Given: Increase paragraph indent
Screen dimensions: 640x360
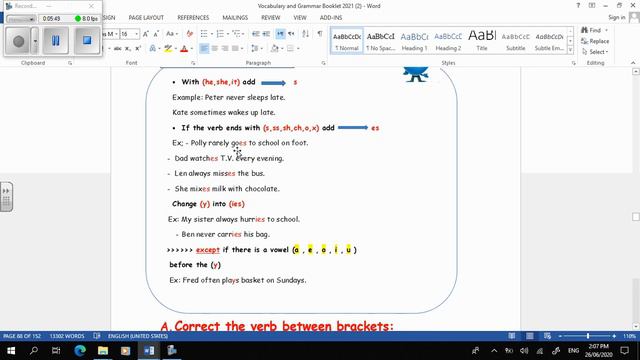Looking at the screenshot, I should click(x=266, y=34).
